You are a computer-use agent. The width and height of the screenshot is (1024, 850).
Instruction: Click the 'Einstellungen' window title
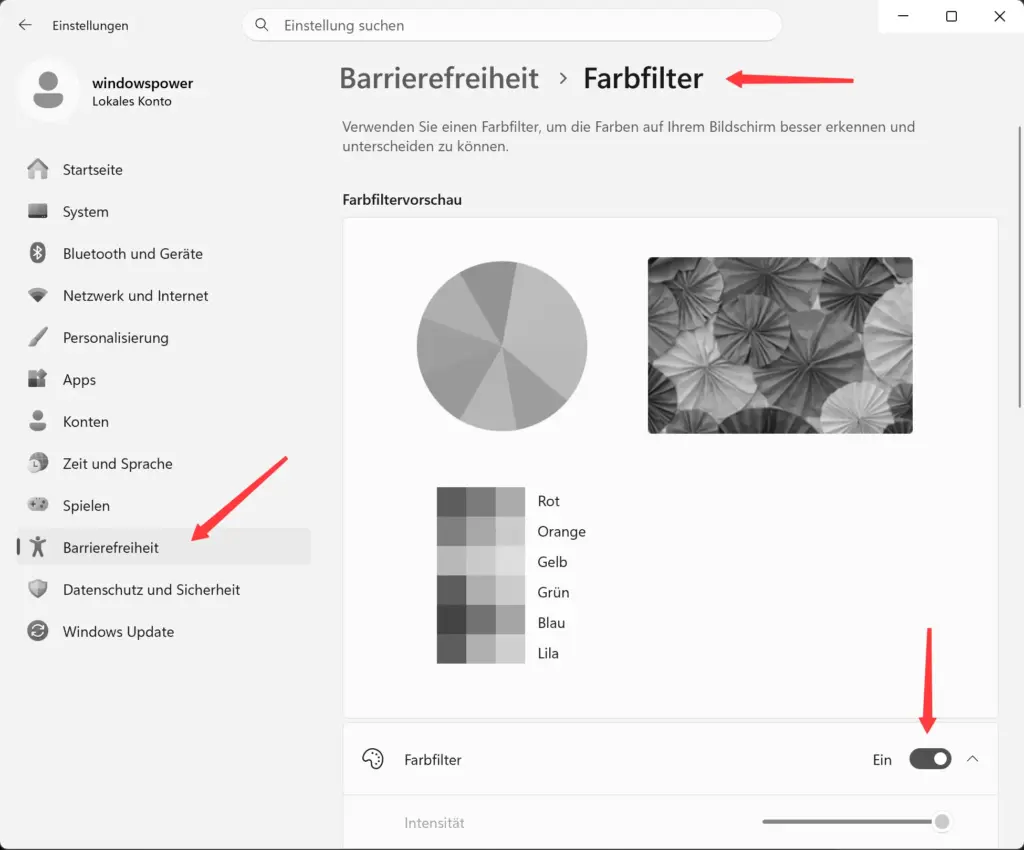coord(90,25)
